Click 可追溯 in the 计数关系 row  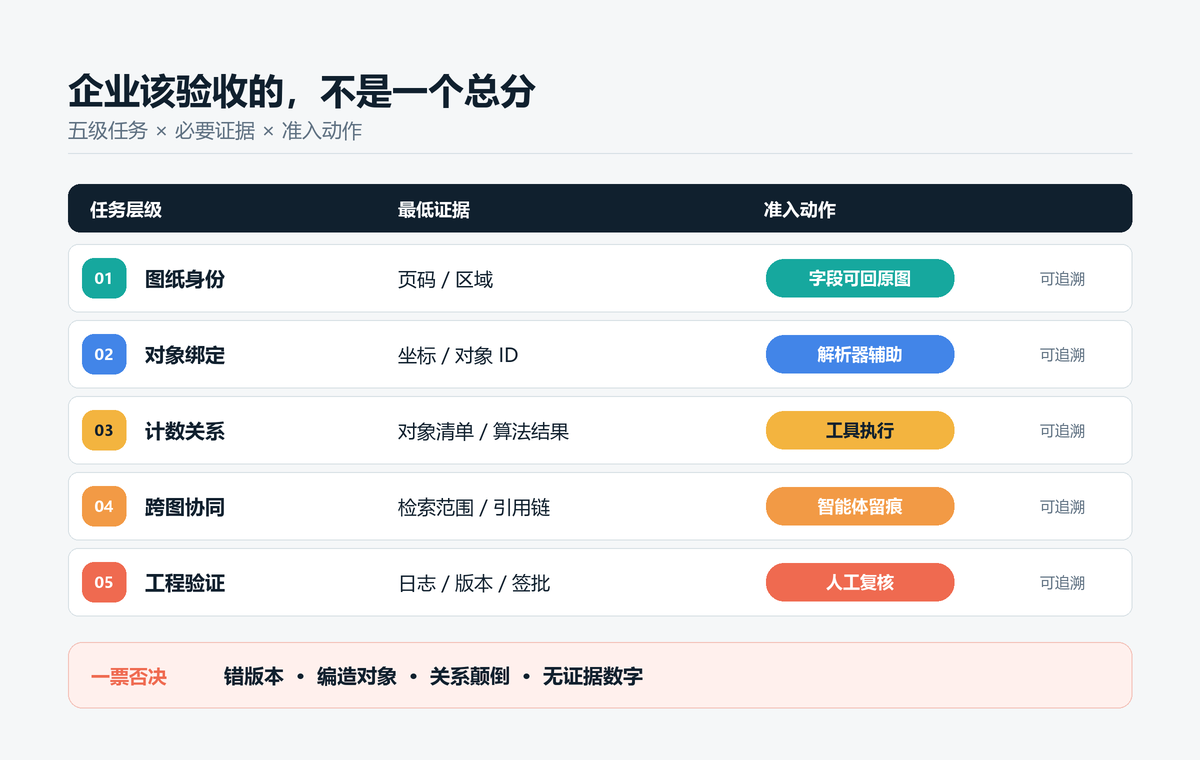tap(1062, 431)
